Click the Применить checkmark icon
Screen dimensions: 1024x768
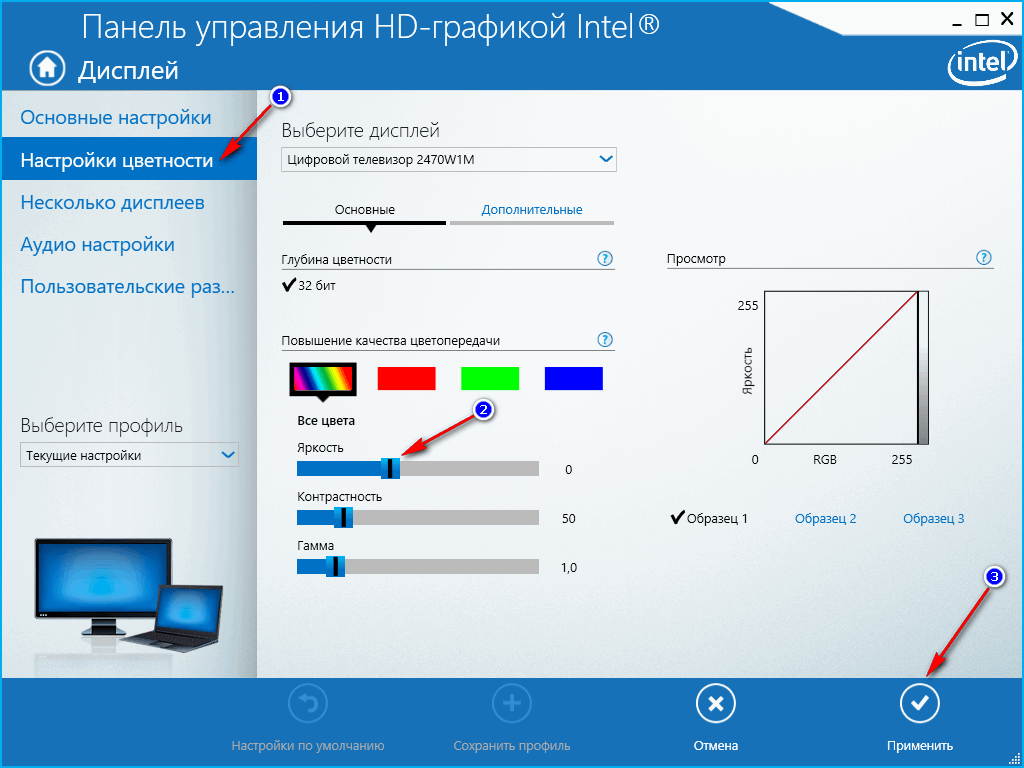coord(919,705)
